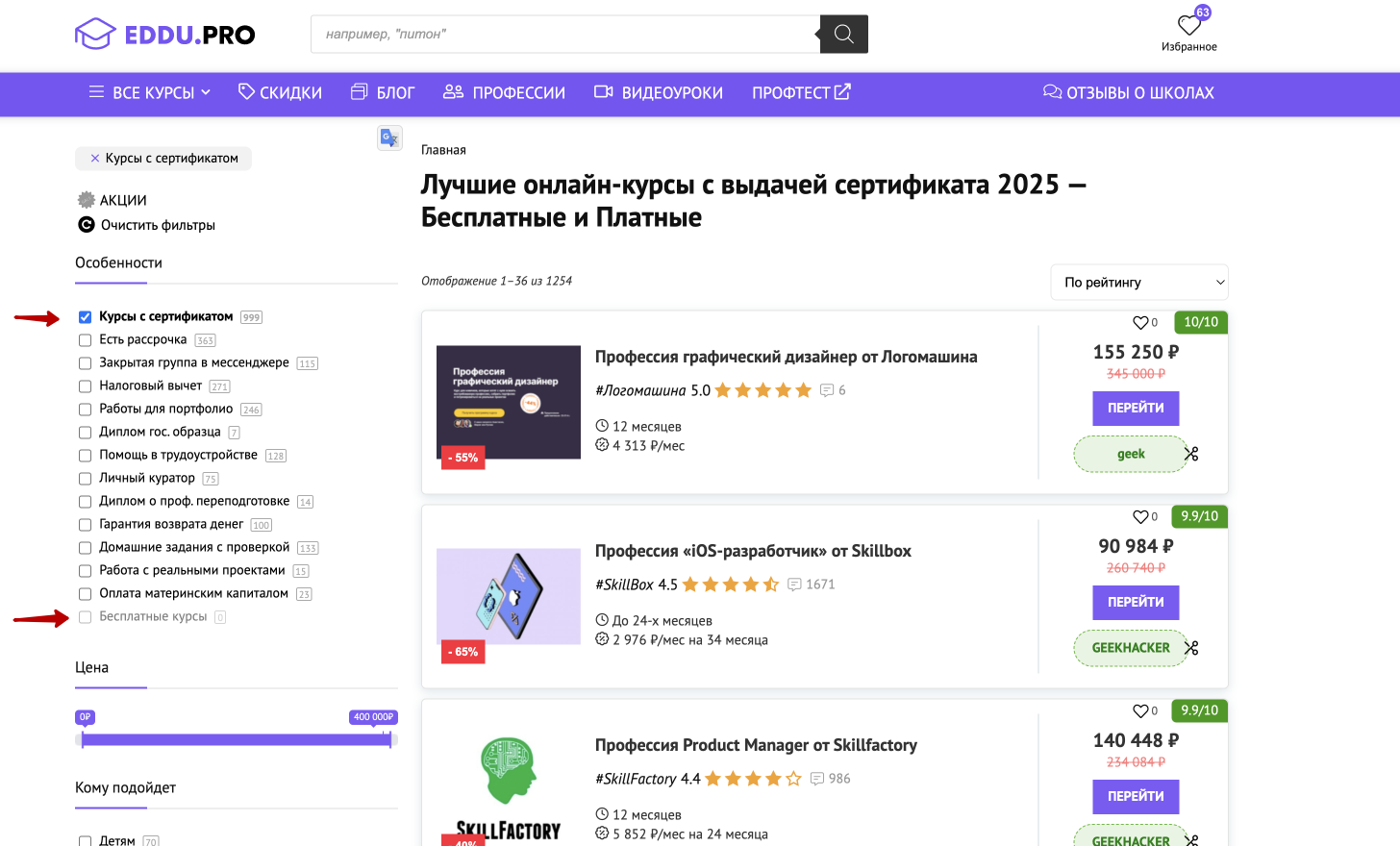Open comments icon with 986 reviews
Image resolution: width=1400 pixels, height=846 pixels.
pos(817,779)
